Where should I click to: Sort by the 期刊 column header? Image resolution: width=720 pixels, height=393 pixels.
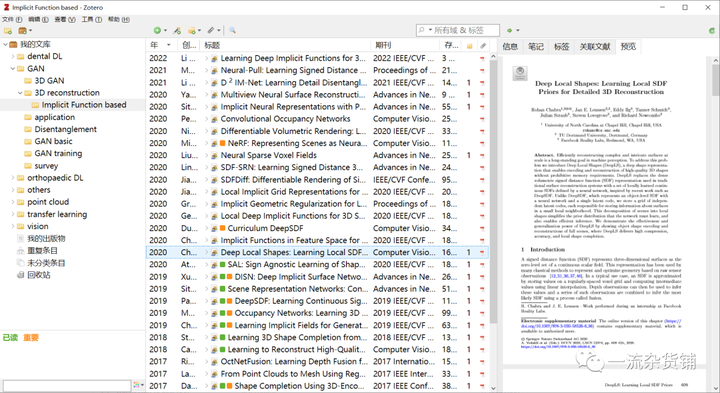pyautogui.click(x=405, y=45)
